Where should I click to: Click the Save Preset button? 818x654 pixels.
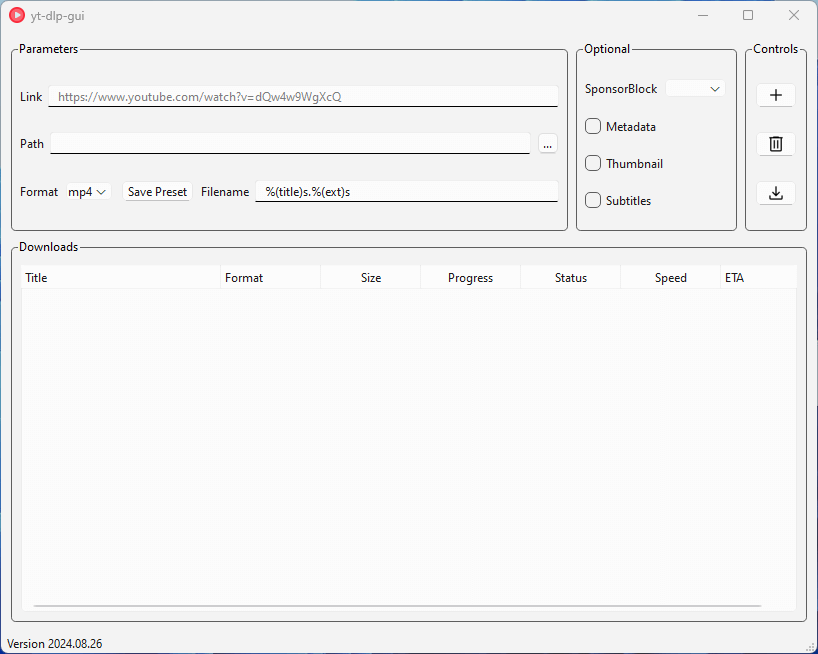(x=157, y=191)
